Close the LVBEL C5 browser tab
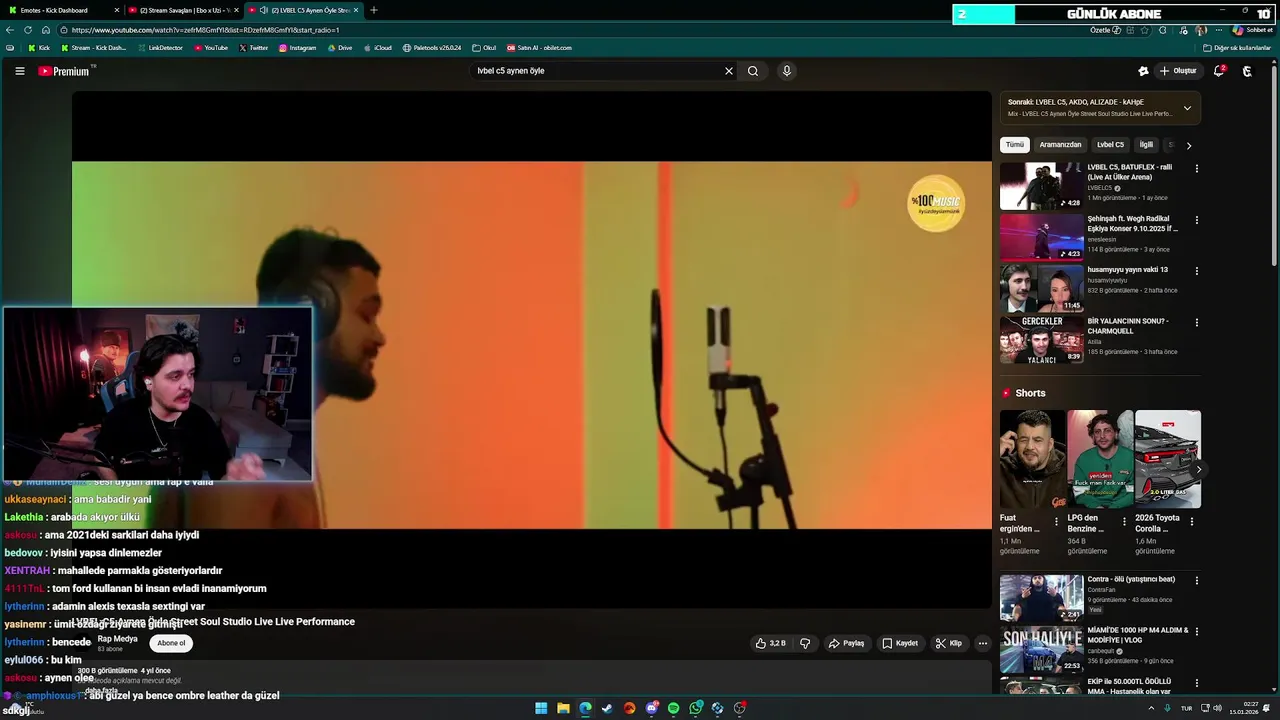Screen dimensions: 1280x720 [356, 10]
